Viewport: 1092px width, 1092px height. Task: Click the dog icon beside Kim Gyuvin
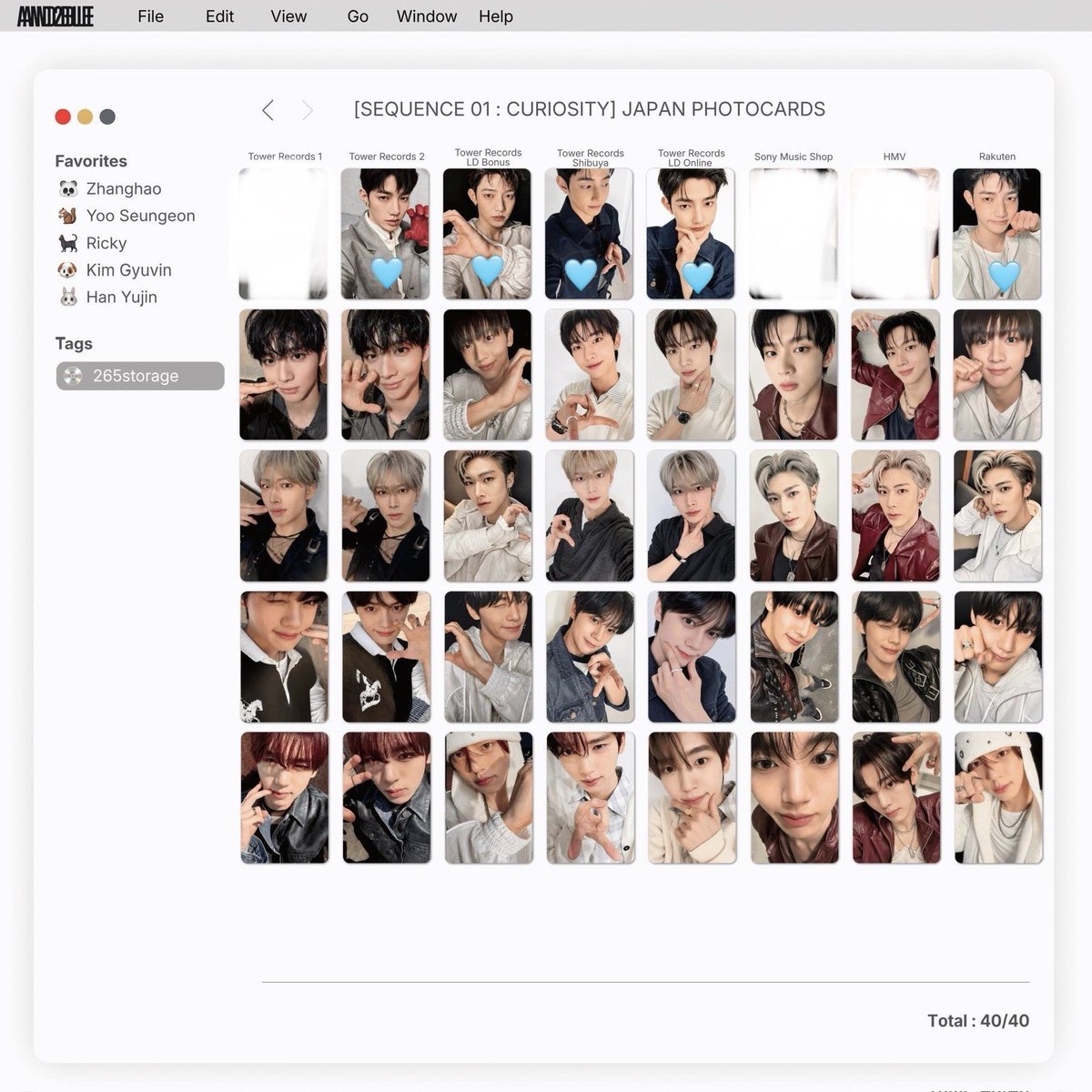[68, 270]
